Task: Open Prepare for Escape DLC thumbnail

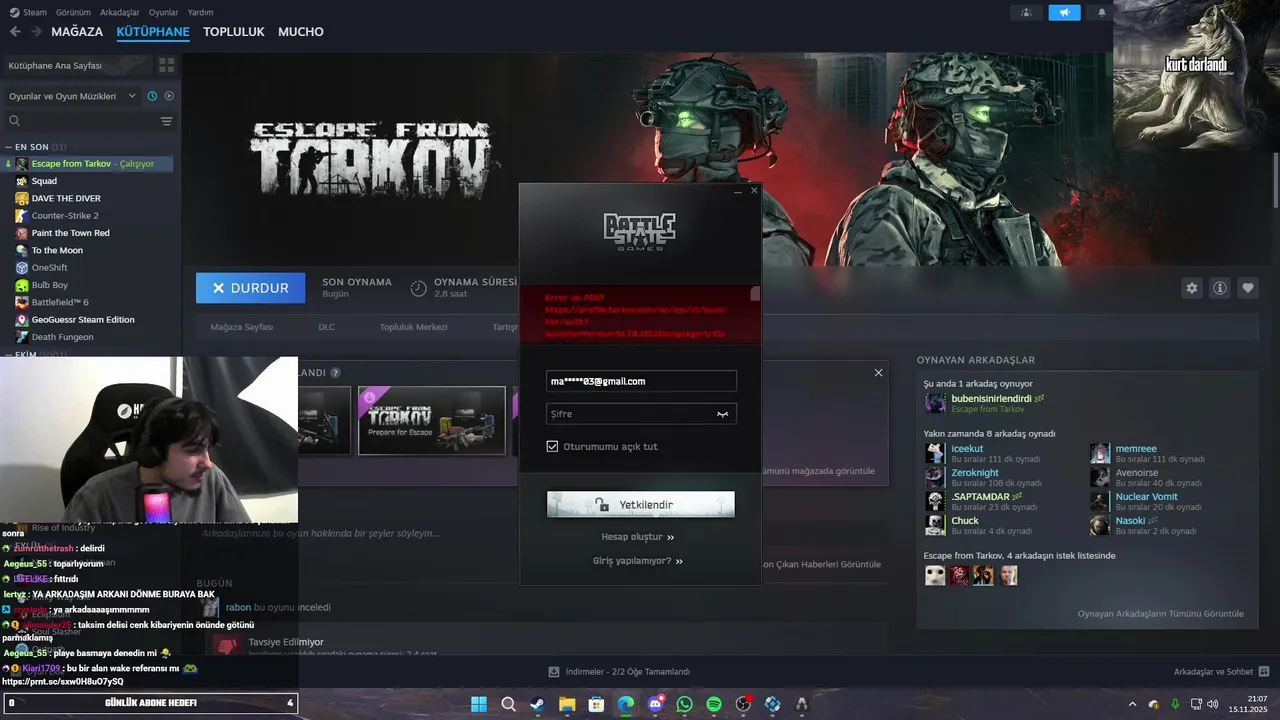Action: point(432,420)
